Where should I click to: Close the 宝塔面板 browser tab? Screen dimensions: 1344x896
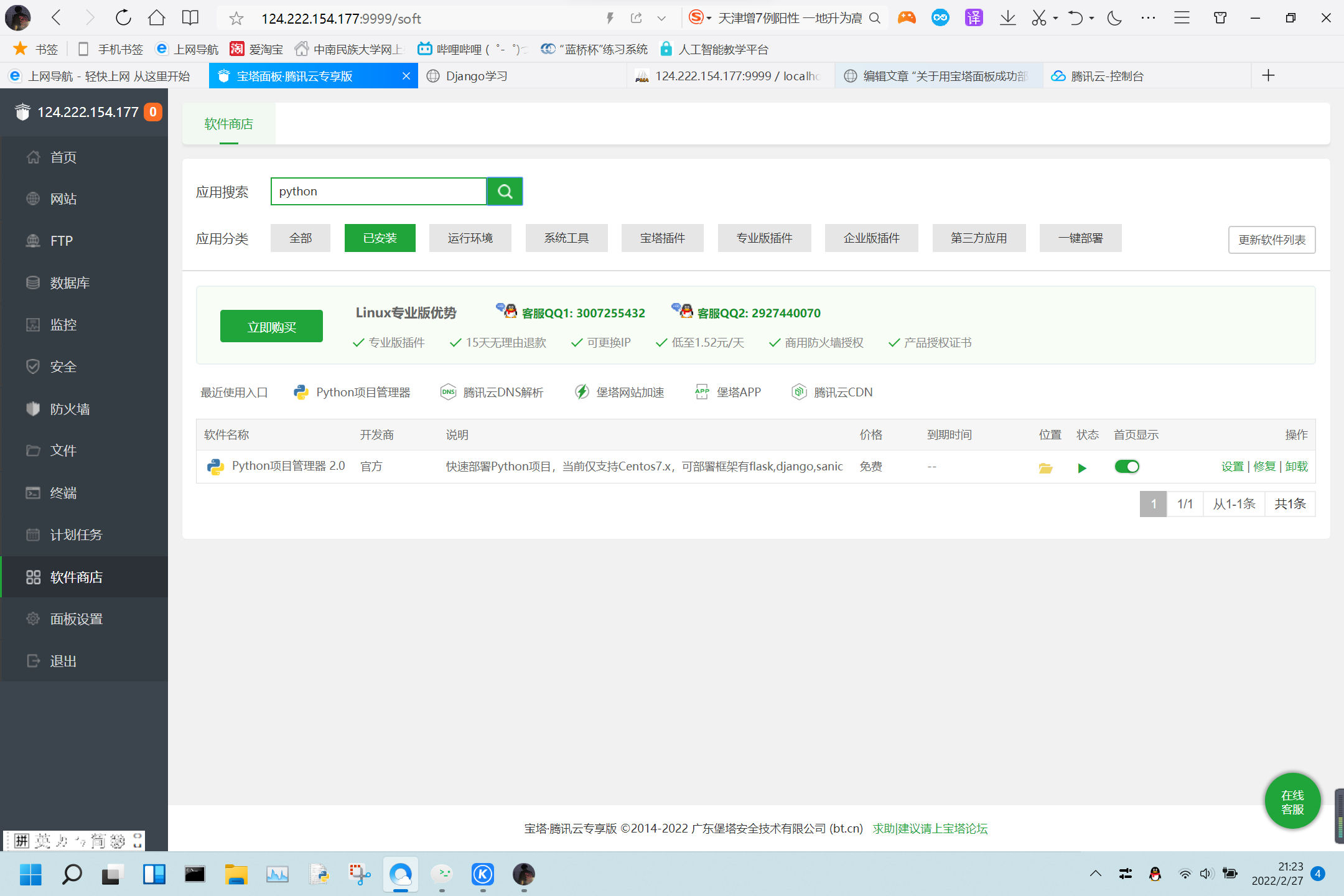[x=406, y=76]
